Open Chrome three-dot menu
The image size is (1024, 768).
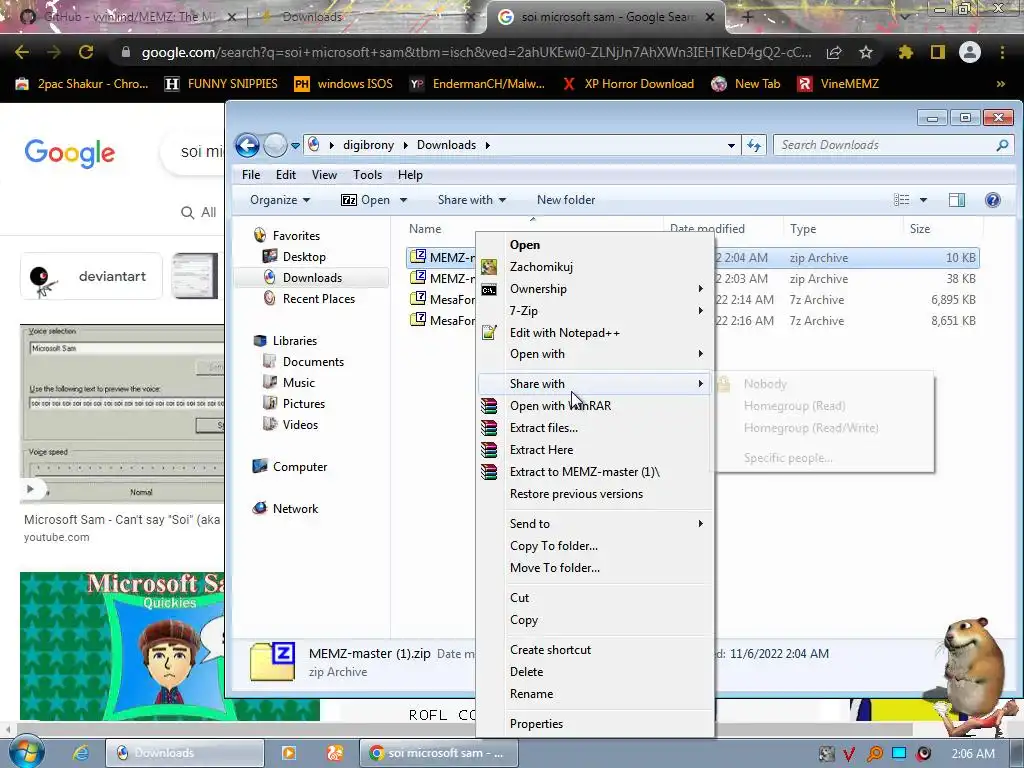tap(1002, 52)
